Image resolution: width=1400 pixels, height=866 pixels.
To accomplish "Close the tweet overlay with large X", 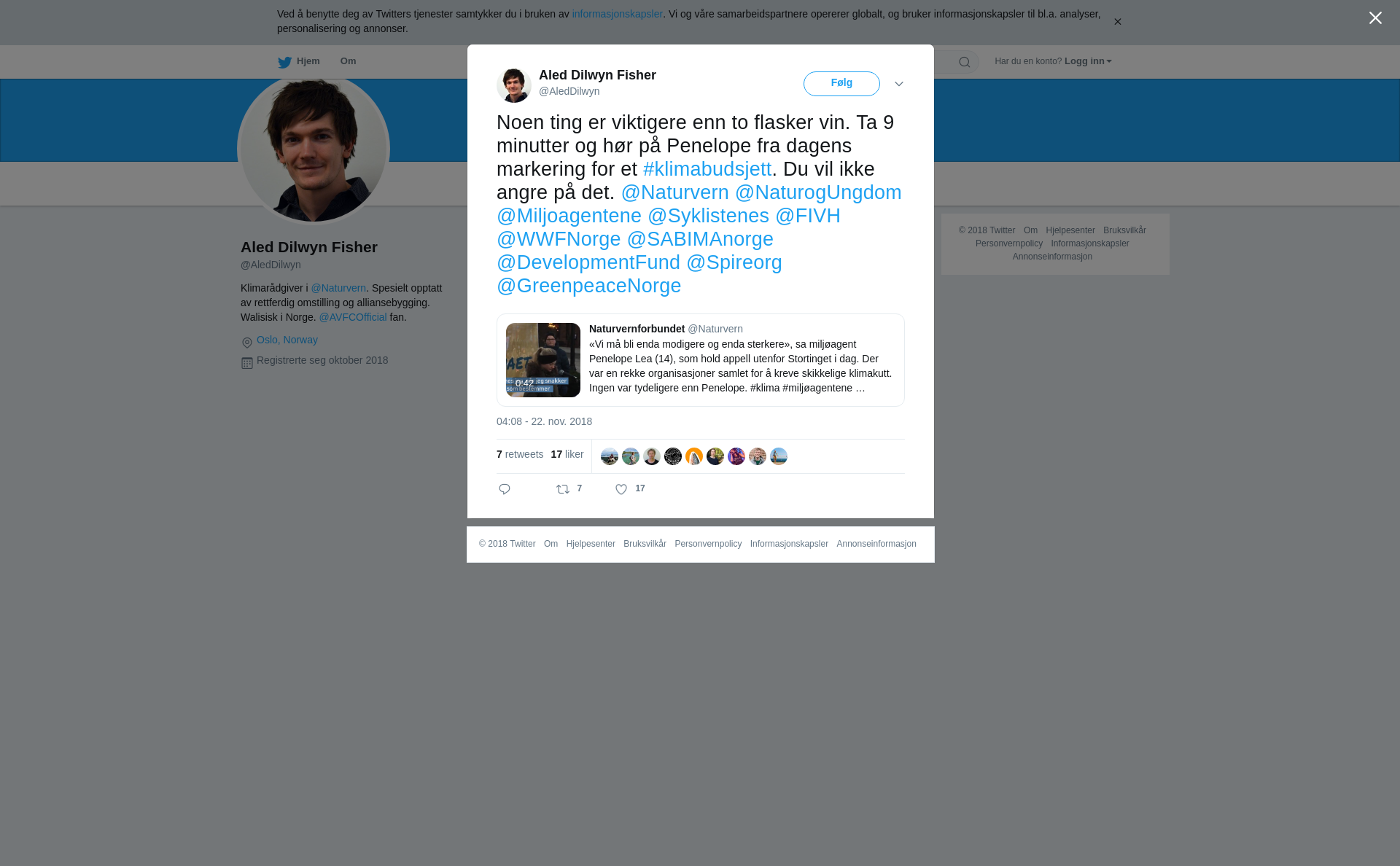I will 1375,18.
